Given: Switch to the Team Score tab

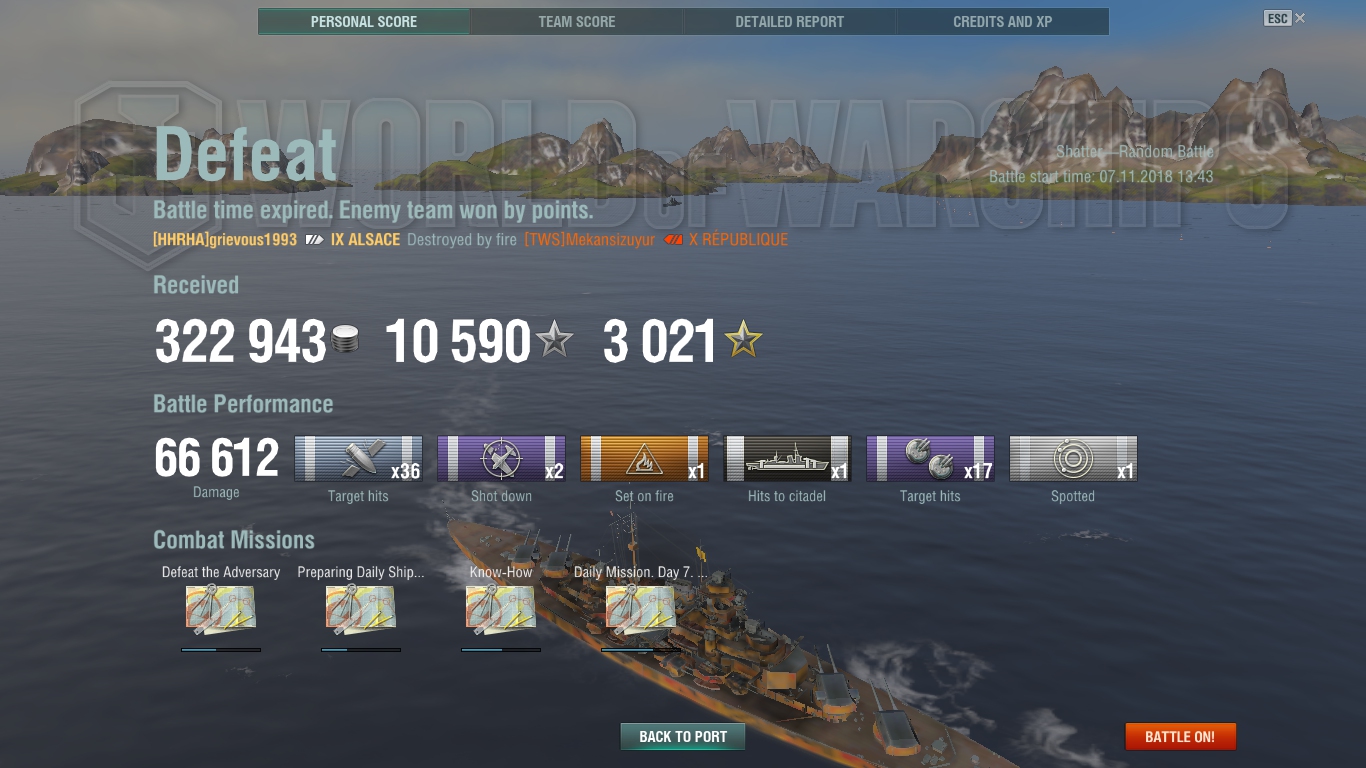Looking at the screenshot, I should point(577,21).
